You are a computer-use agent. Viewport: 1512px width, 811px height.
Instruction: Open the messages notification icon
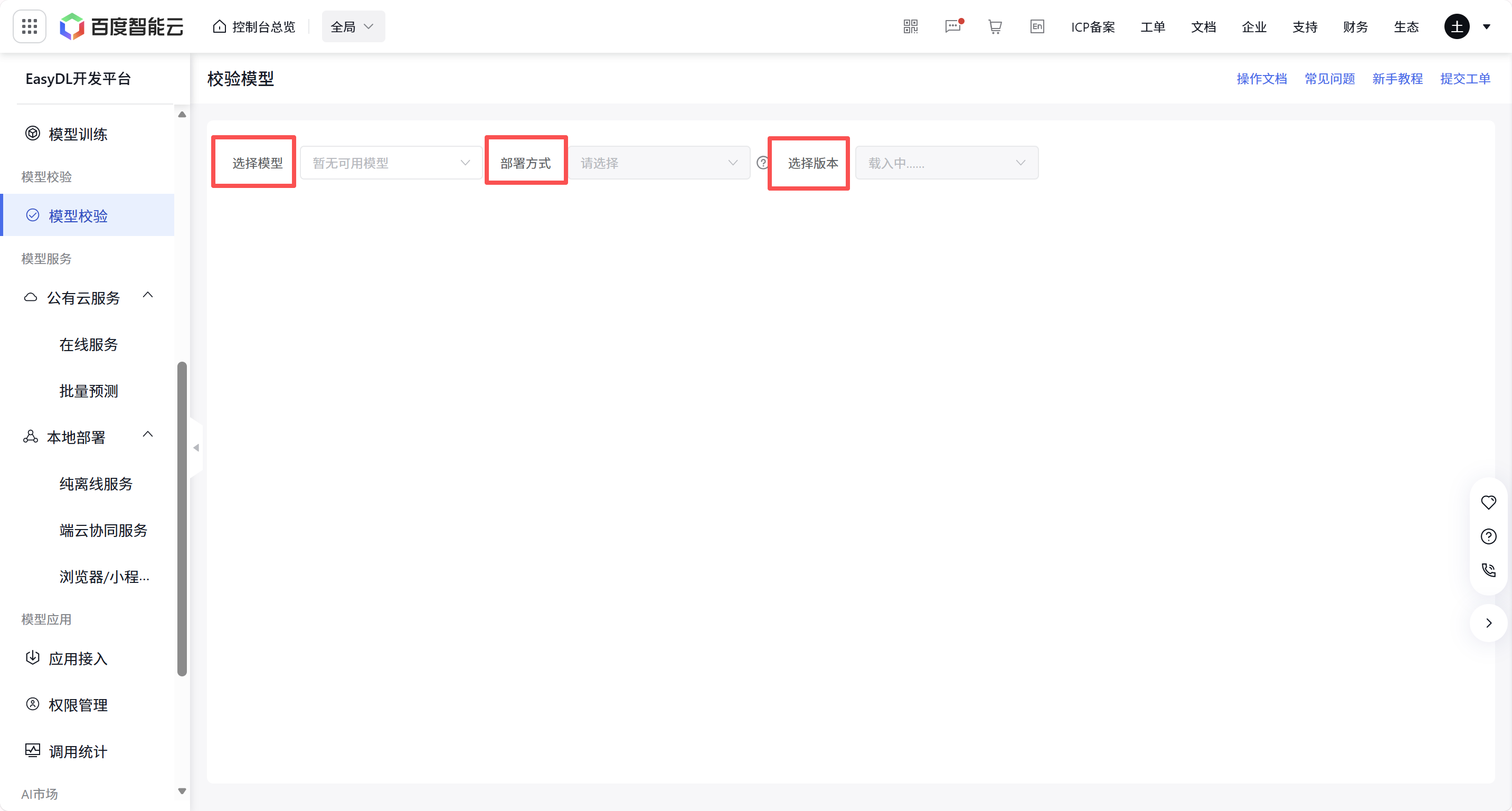pos(952,26)
